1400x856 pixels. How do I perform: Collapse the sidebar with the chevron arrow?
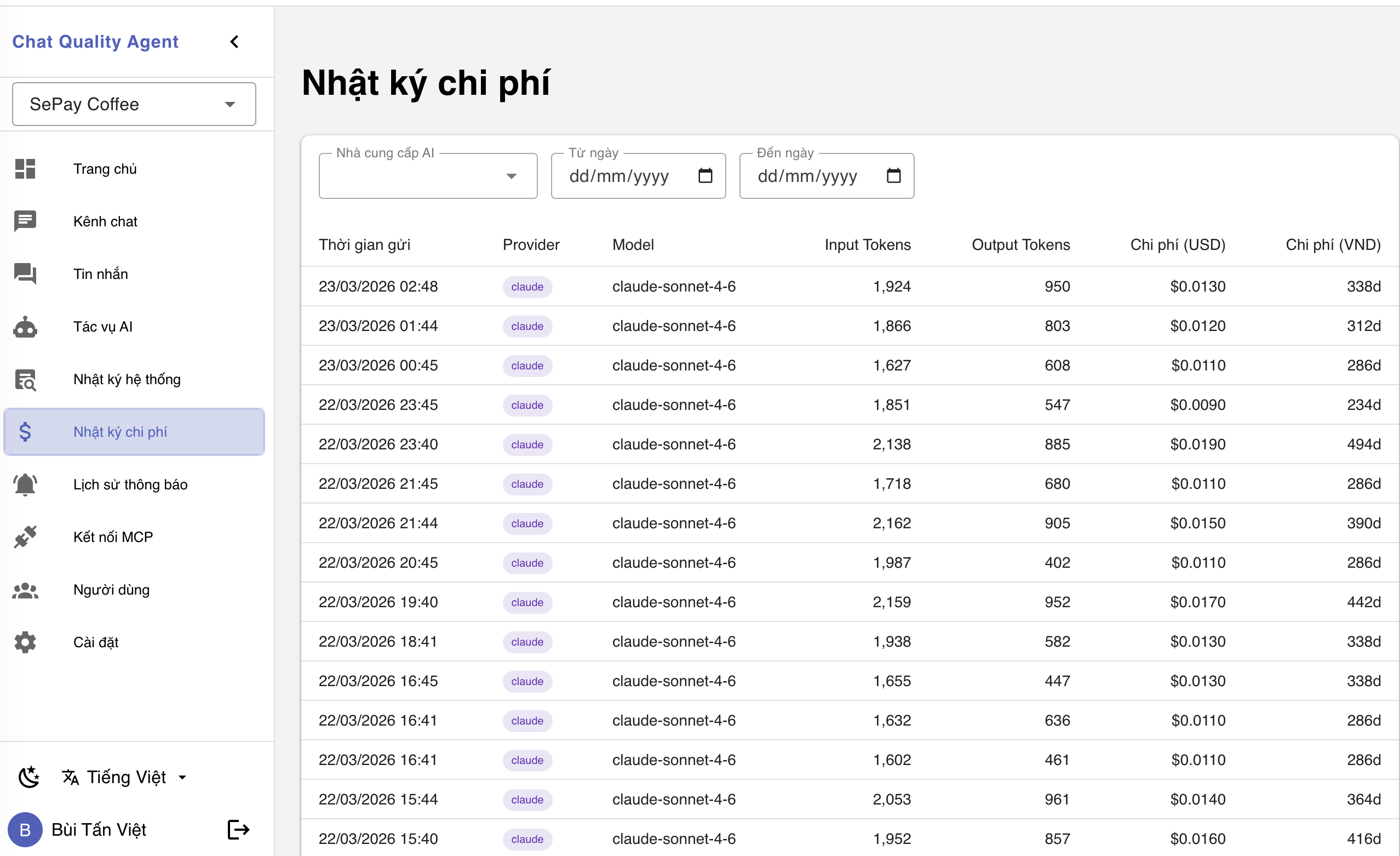tap(234, 42)
